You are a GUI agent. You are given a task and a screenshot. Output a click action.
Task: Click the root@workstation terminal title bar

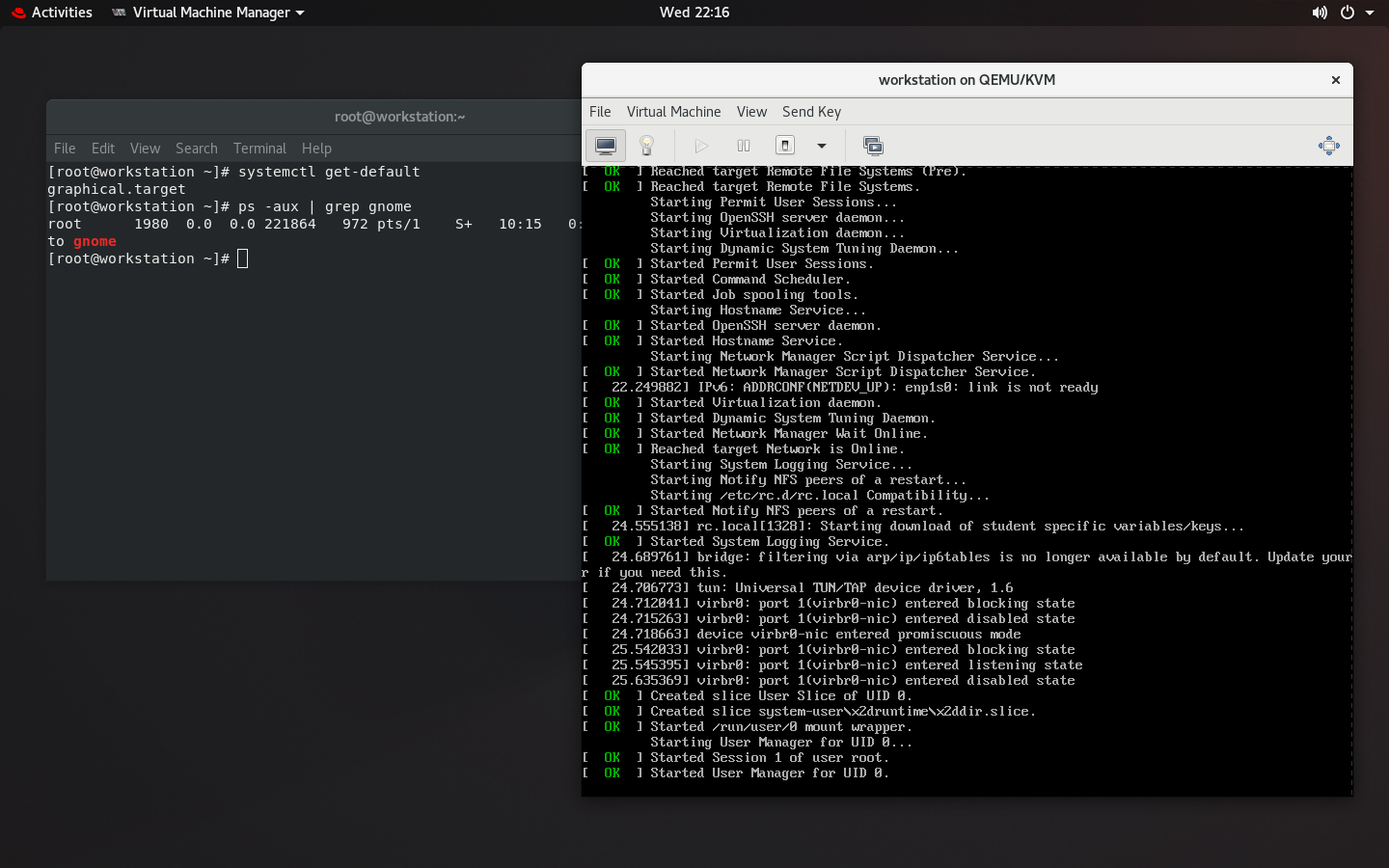399,117
